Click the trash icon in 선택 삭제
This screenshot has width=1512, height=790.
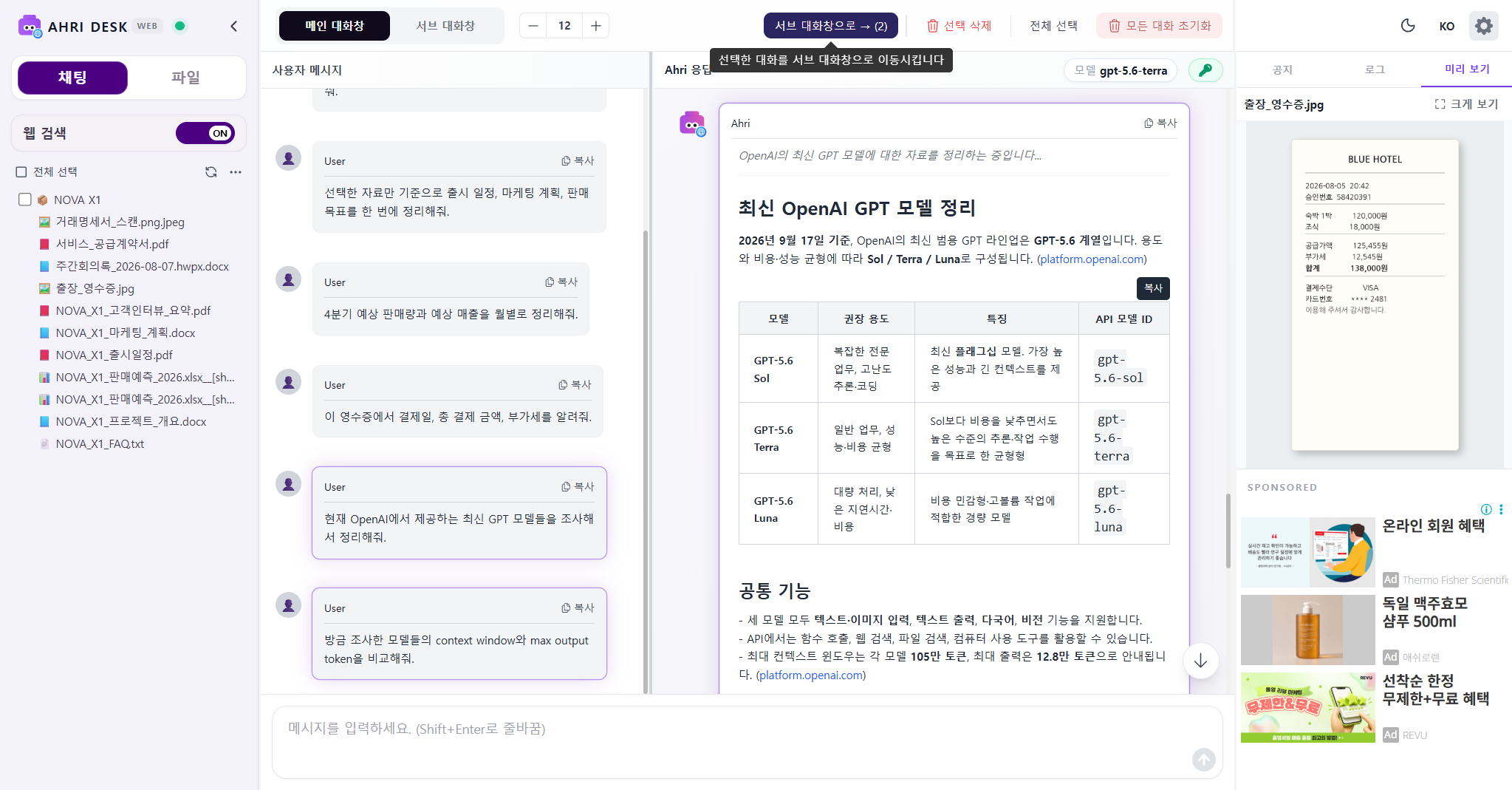coord(933,26)
